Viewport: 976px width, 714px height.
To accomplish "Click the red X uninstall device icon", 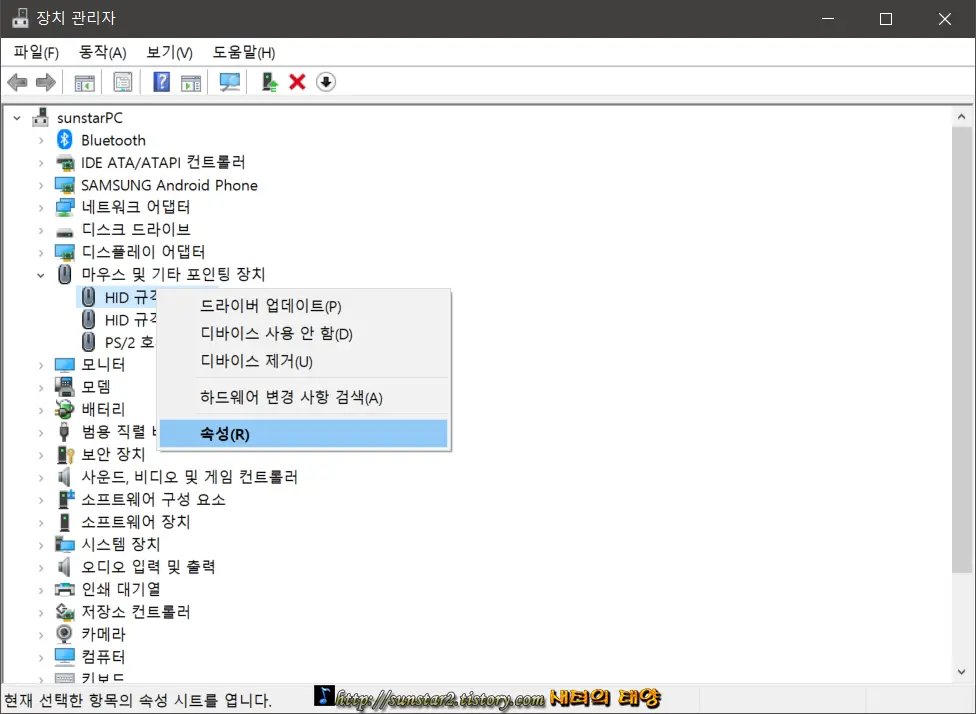I will [296, 81].
